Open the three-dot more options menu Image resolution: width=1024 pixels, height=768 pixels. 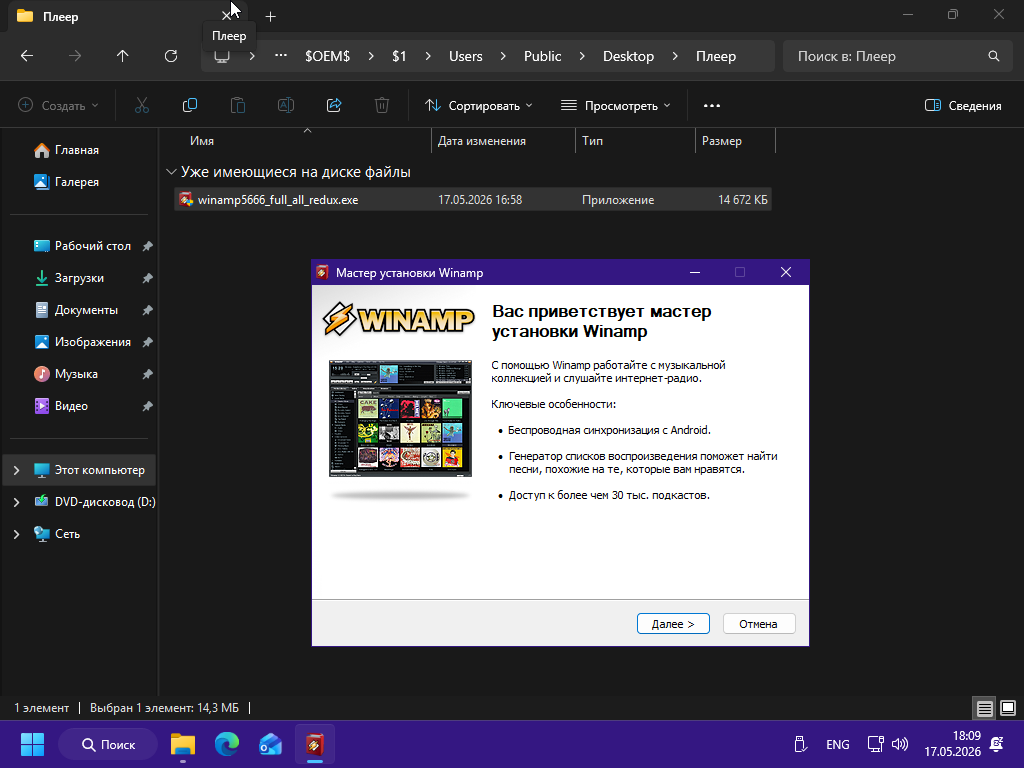(x=712, y=105)
